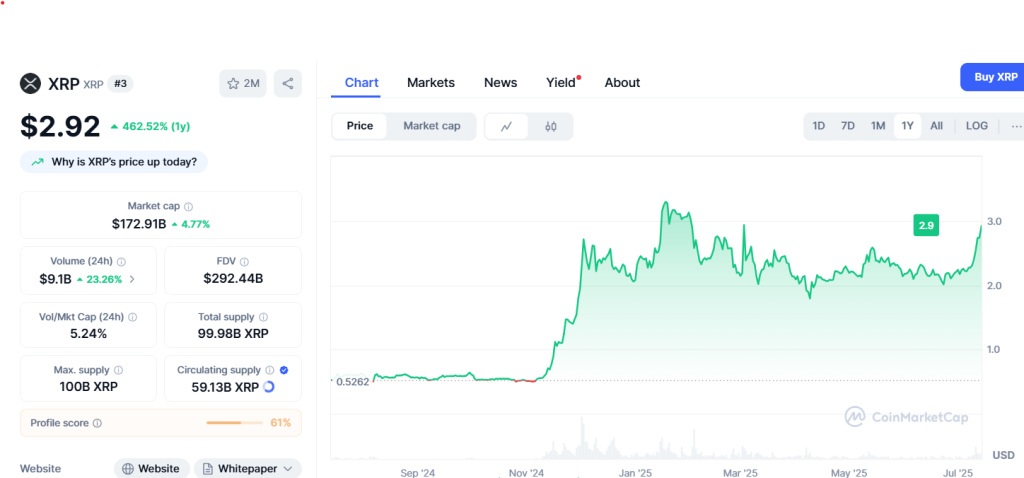Open info icon beside FDV

pyautogui.click(x=244, y=261)
